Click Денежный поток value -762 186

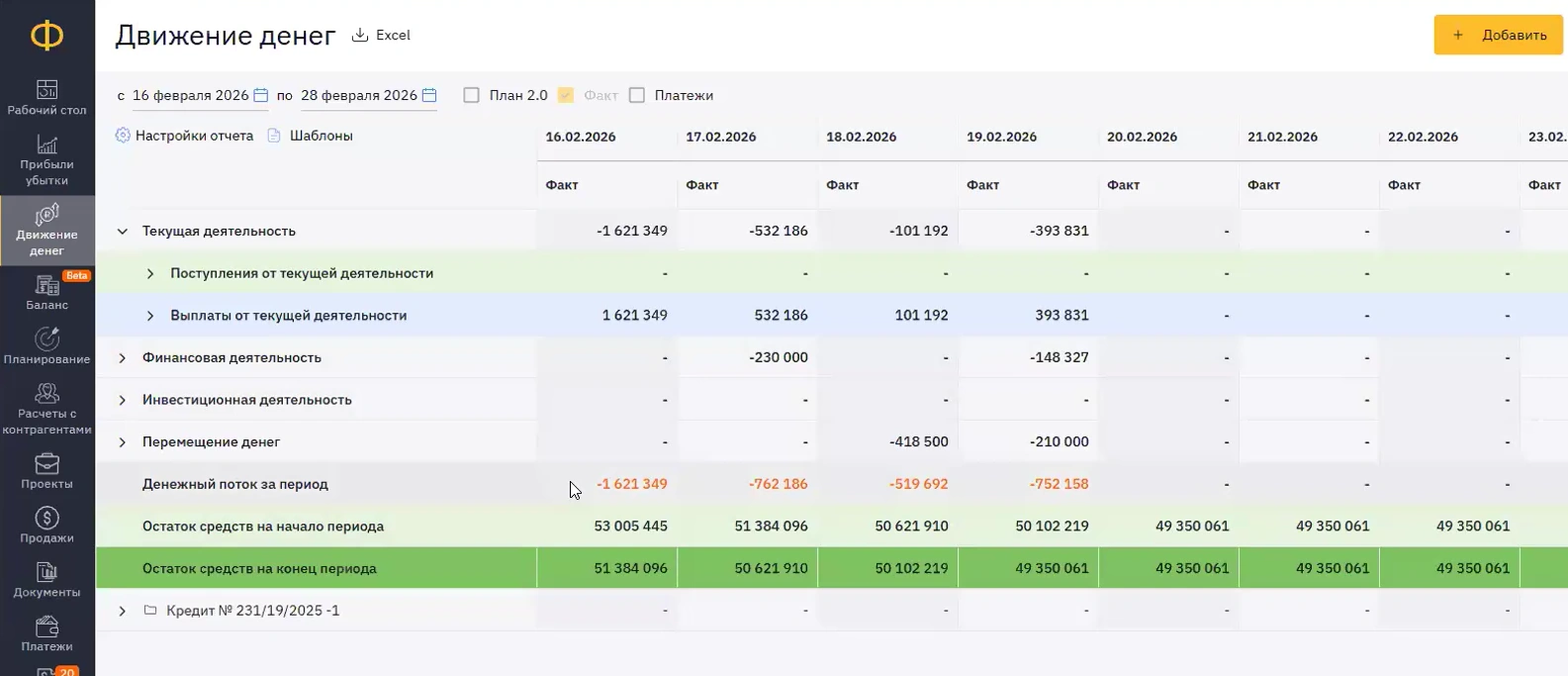[x=779, y=484]
